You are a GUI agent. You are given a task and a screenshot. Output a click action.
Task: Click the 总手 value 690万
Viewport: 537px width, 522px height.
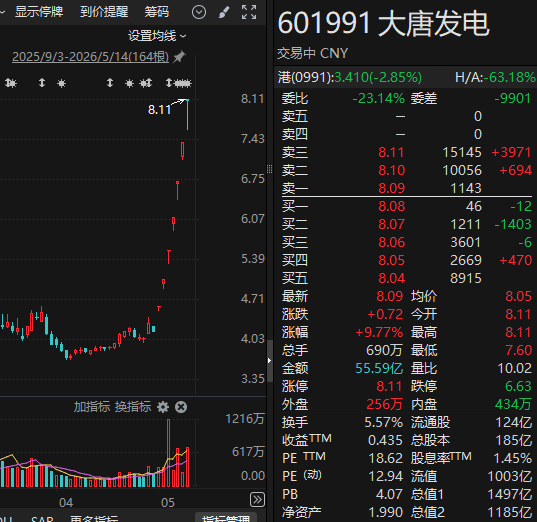[x=384, y=350]
